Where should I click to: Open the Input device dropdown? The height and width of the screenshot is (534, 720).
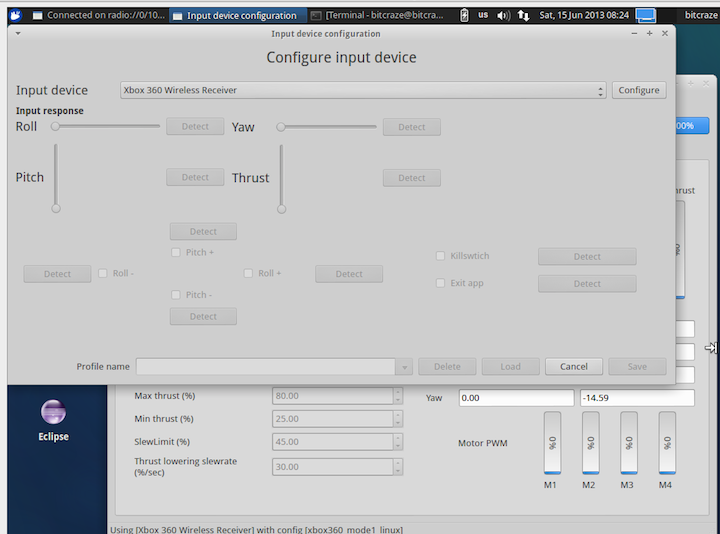363,90
